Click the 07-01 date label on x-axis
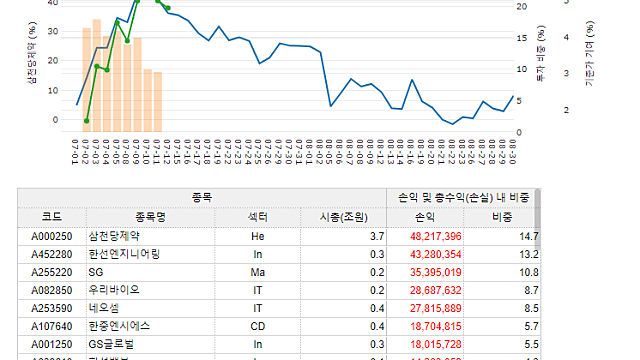This screenshot has height=360, width=640. [75, 152]
